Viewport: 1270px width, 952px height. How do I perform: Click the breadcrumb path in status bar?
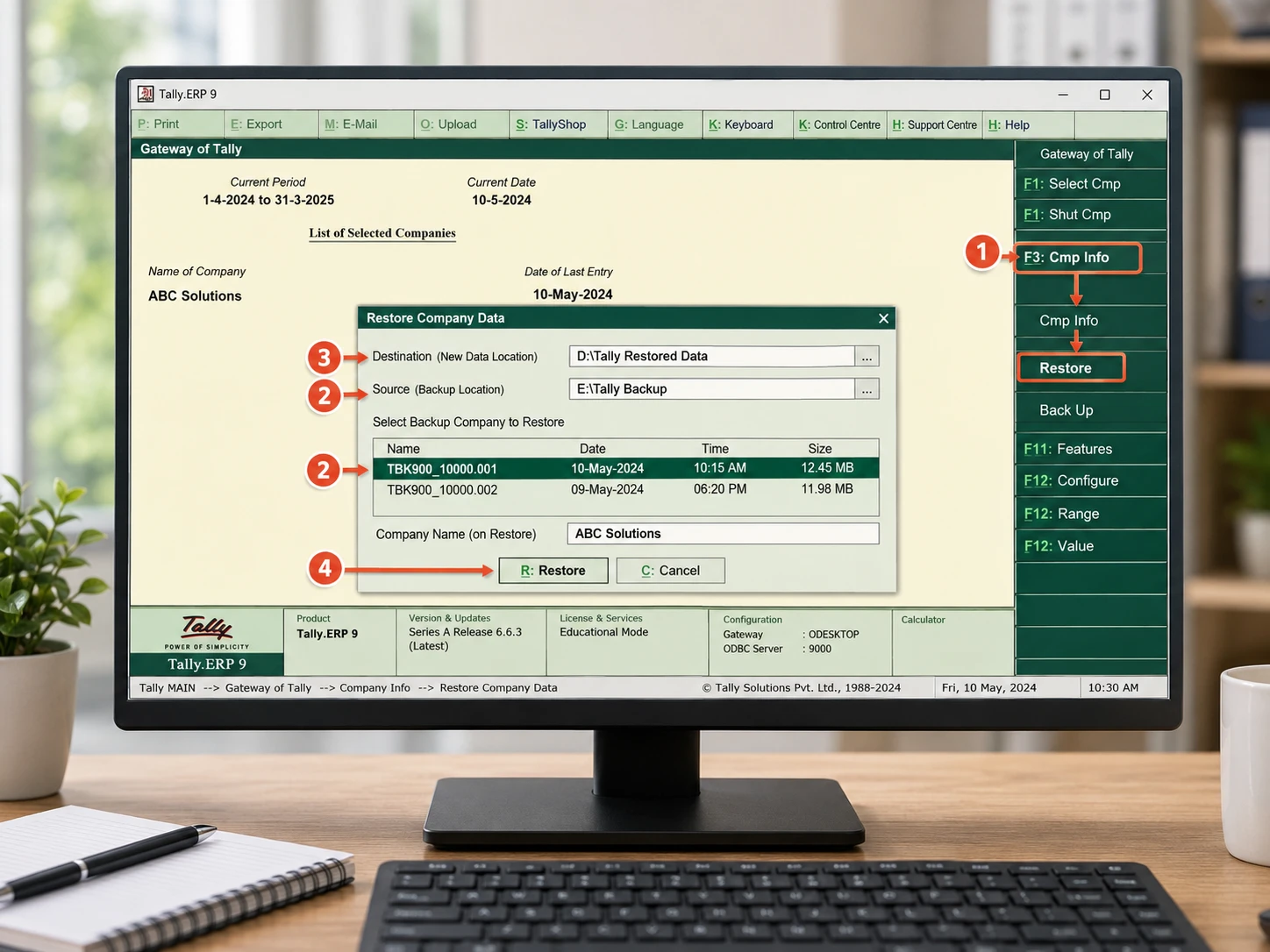pyautogui.click(x=348, y=688)
